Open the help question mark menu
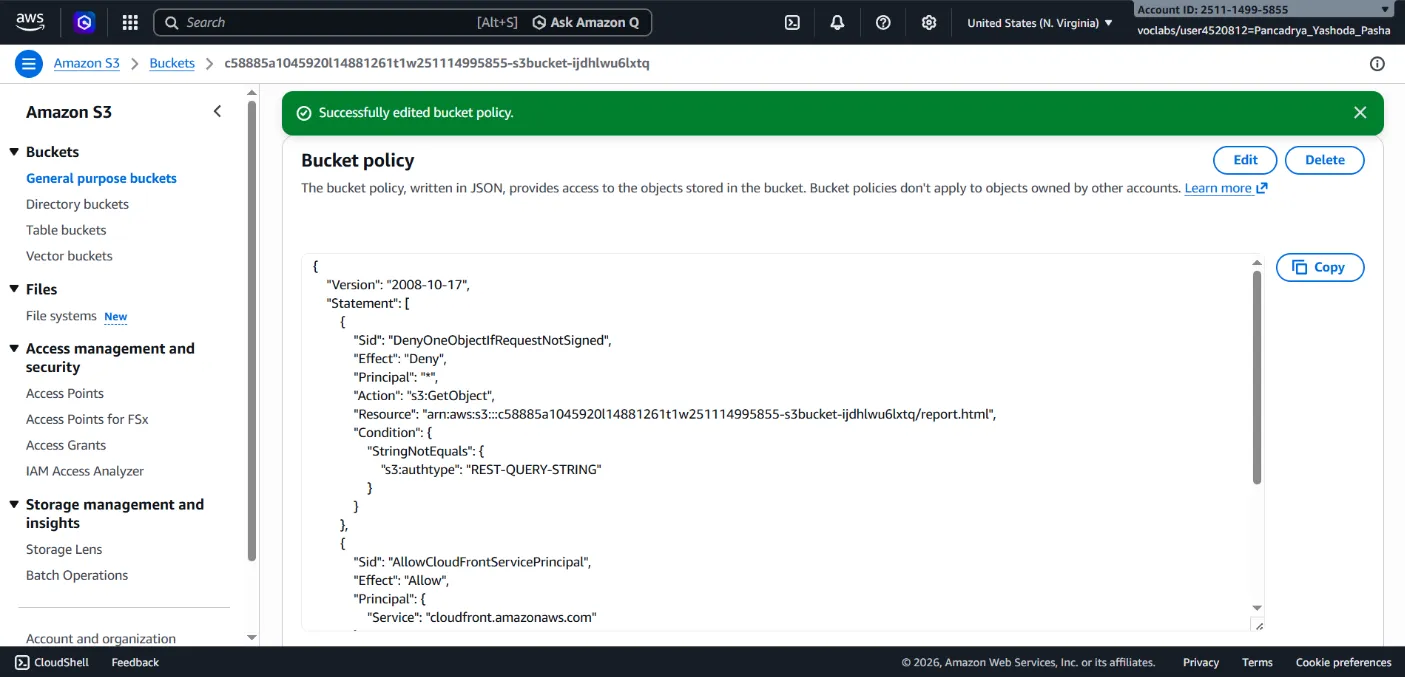Image resolution: width=1405 pixels, height=677 pixels. click(x=883, y=22)
